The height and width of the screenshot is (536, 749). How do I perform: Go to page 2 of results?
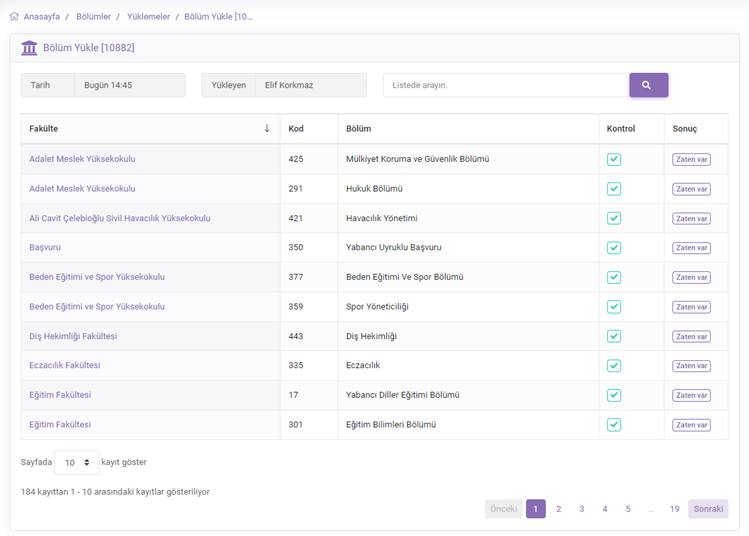coord(558,509)
